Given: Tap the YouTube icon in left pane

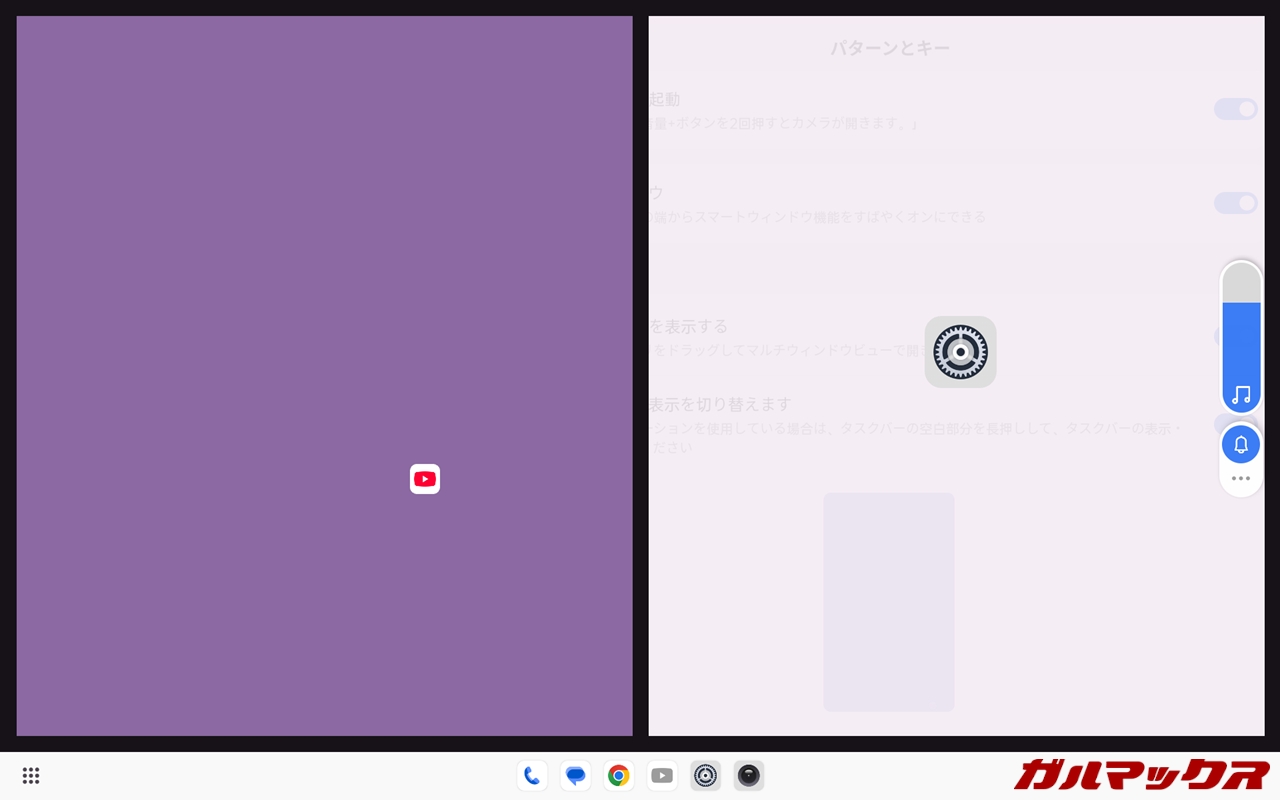Looking at the screenshot, I should pyautogui.click(x=425, y=479).
